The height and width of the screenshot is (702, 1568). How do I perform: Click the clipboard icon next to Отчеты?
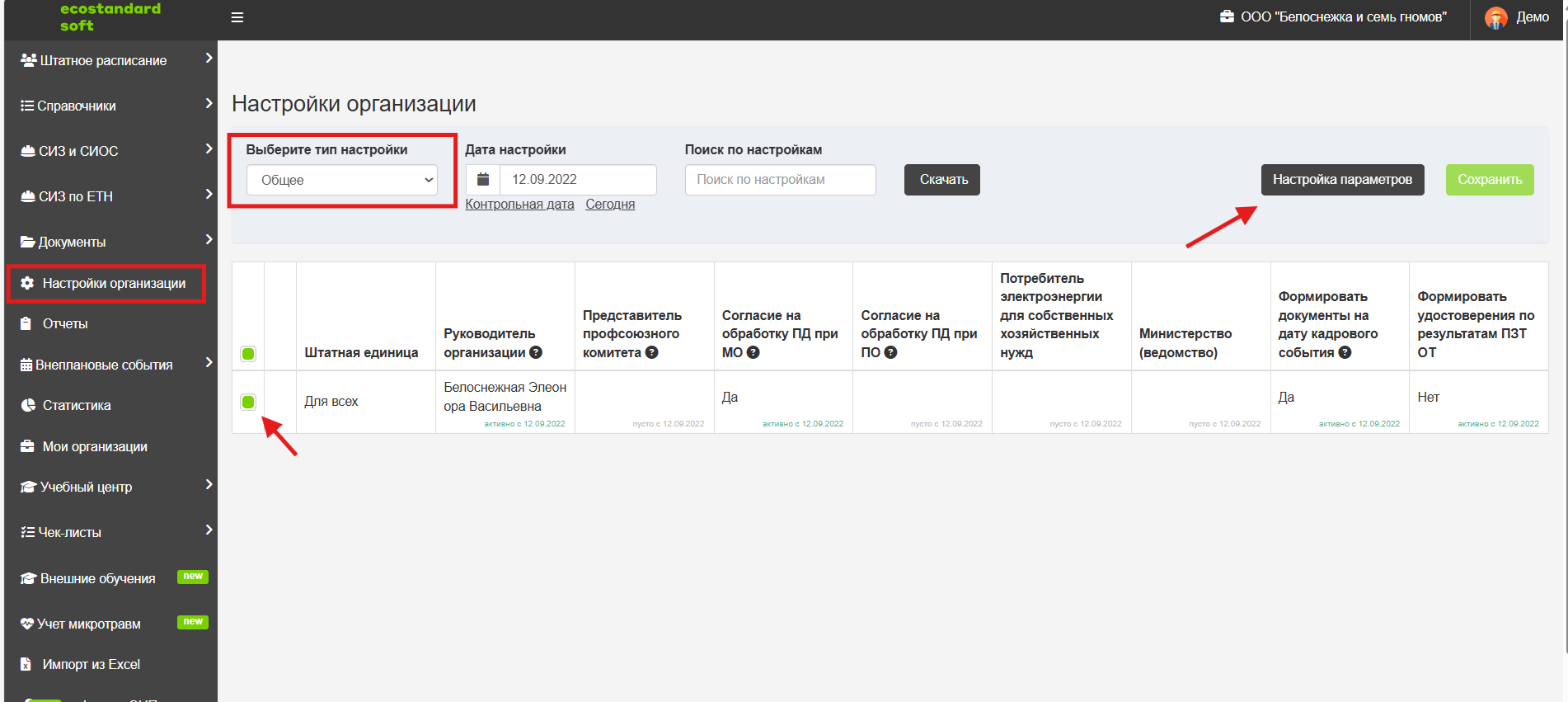point(26,323)
